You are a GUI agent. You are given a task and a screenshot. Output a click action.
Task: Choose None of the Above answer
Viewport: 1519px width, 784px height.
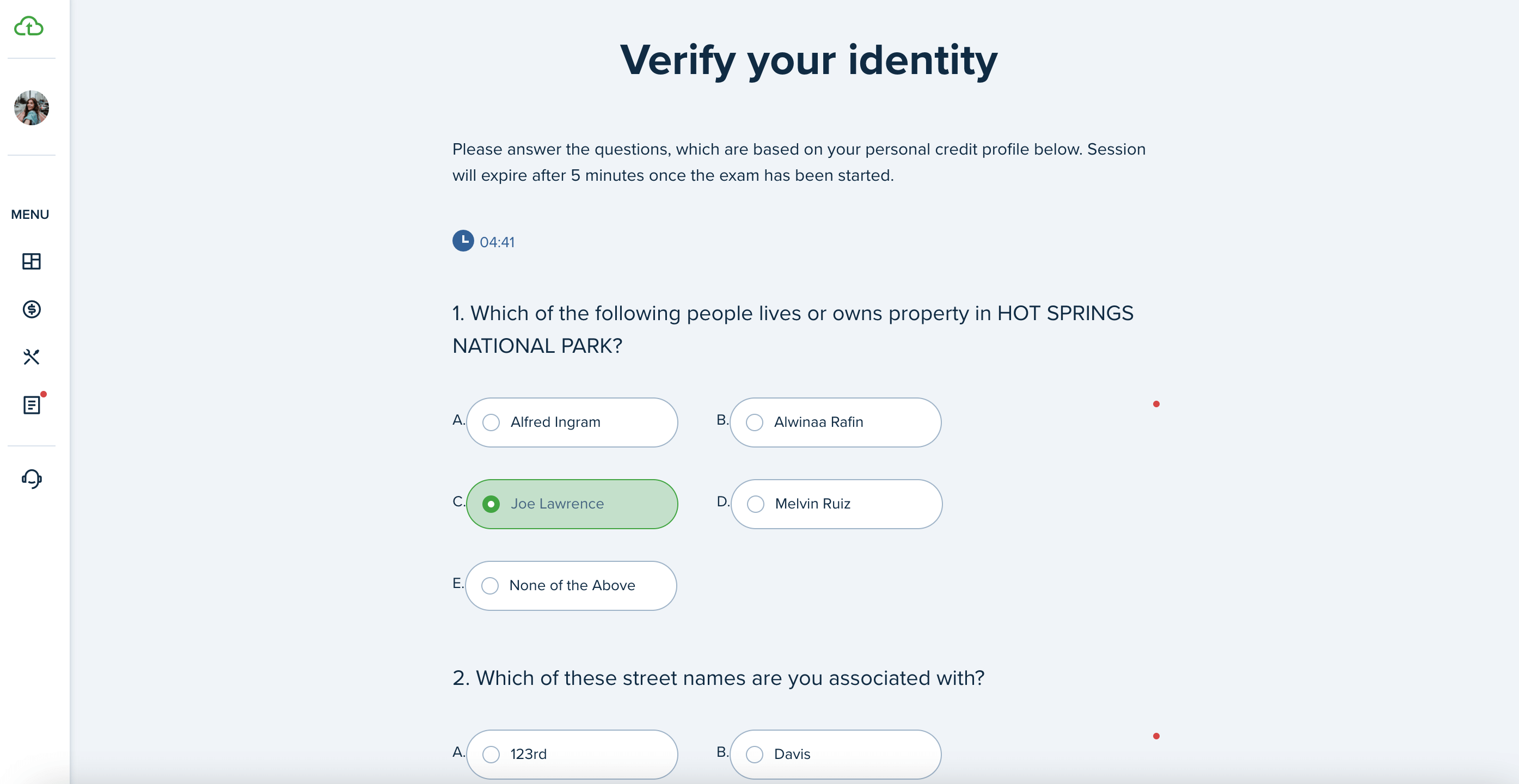(570, 585)
